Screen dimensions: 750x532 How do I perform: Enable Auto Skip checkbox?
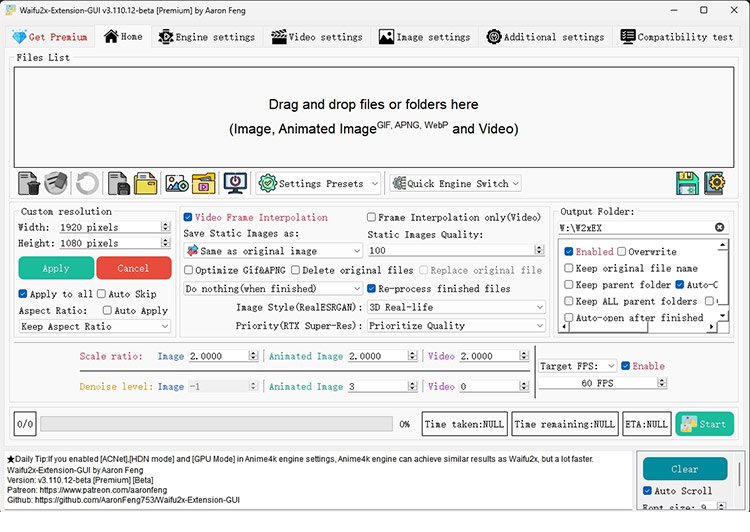[101, 294]
